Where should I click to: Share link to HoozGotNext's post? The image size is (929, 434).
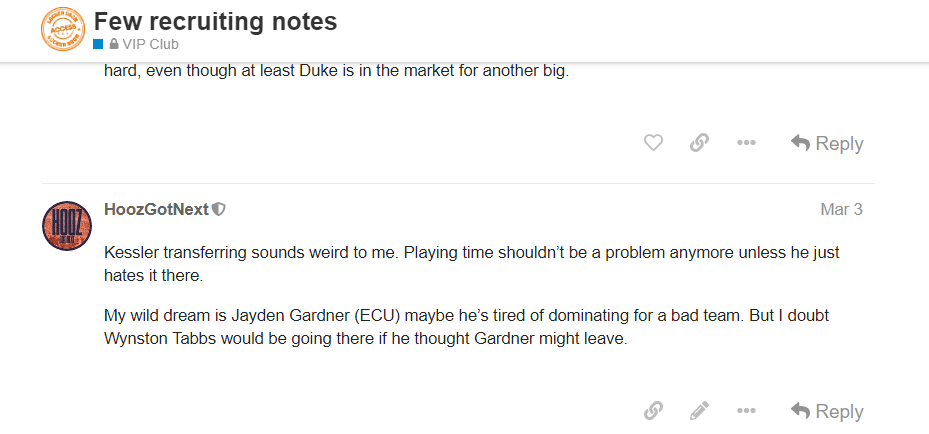(x=653, y=410)
